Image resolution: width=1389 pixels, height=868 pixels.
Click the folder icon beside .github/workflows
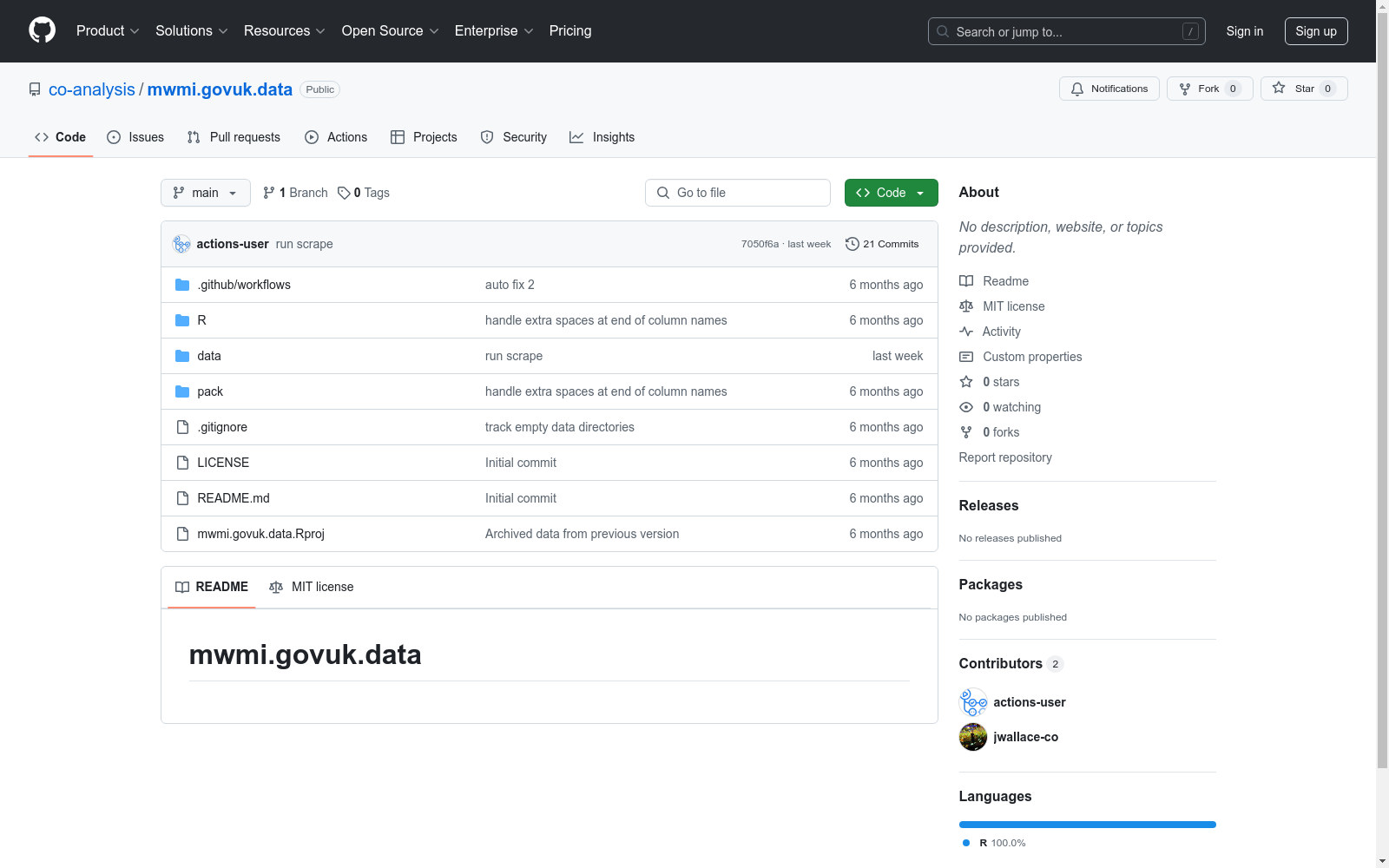(x=182, y=285)
